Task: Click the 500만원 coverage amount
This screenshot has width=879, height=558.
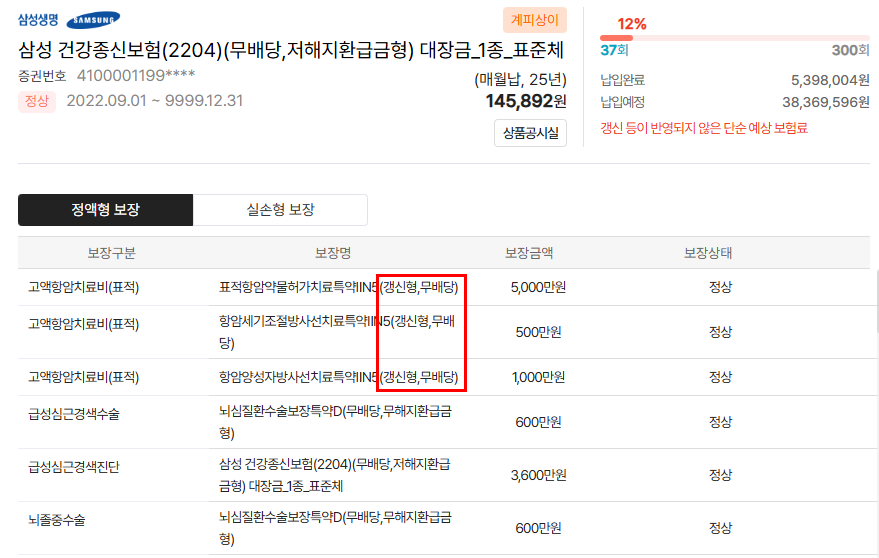Action: (x=538, y=332)
